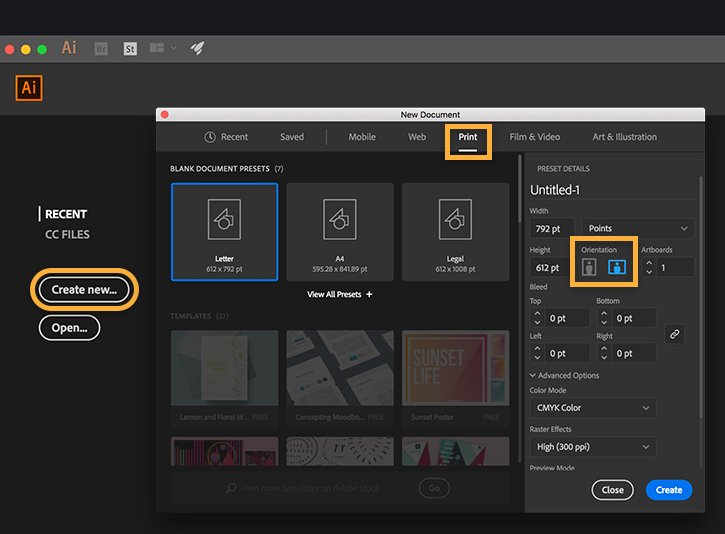Increase the Artboards count with up arrow
725x534 pixels.
(x=649, y=263)
